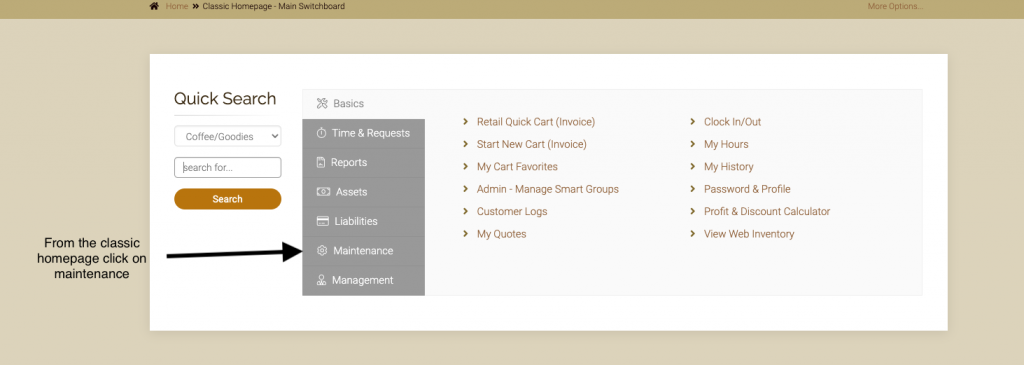Click the chevron beside My Hours
Image resolution: width=1024 pixels, height=365 pixels.
693,144
